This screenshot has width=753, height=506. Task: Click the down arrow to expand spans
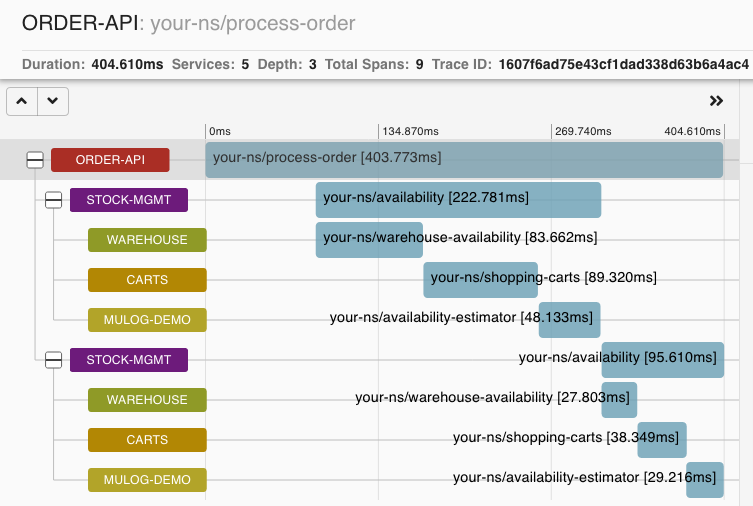click(53, 101)
